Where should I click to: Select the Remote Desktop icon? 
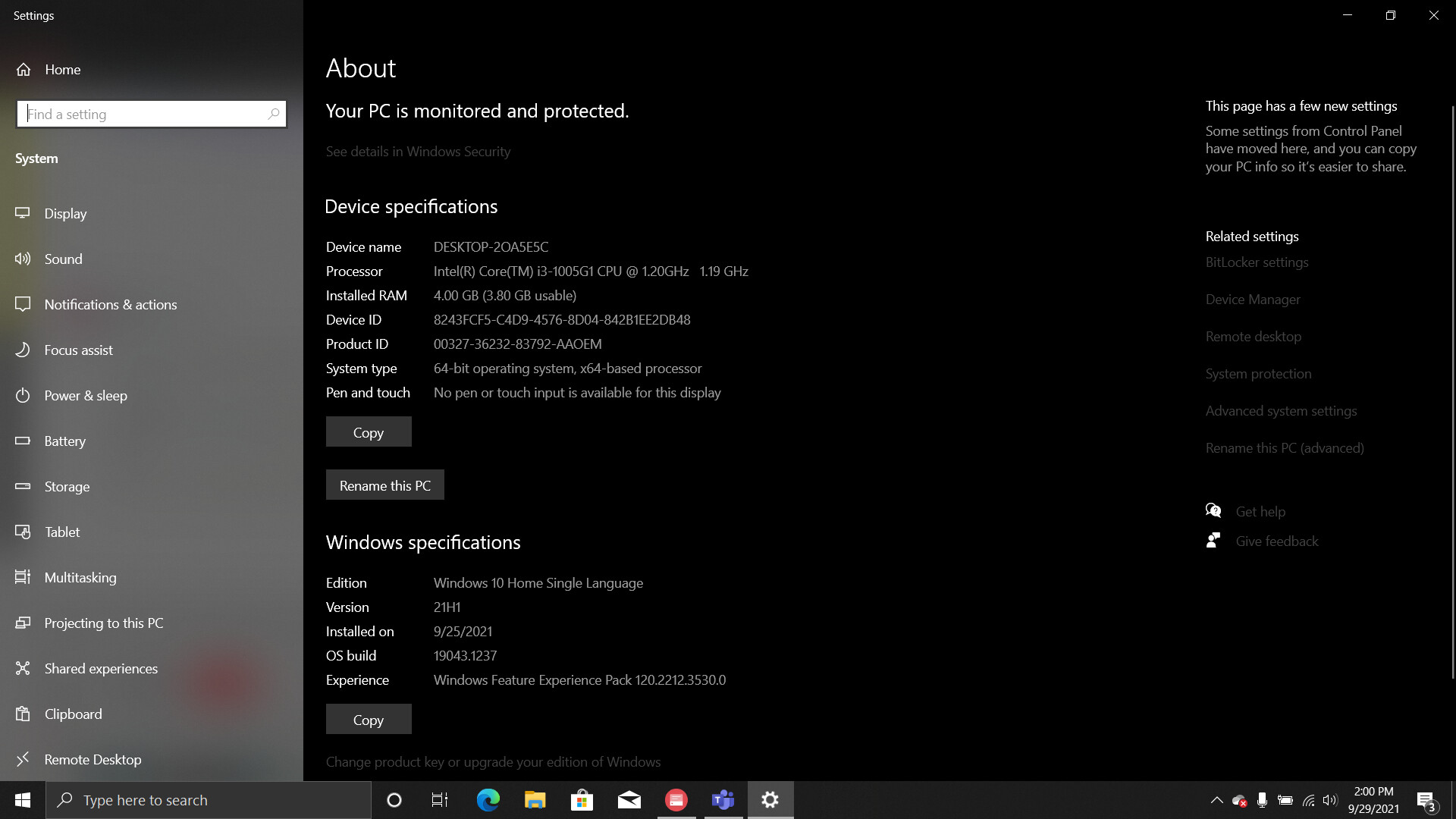(x=23, y=759)
